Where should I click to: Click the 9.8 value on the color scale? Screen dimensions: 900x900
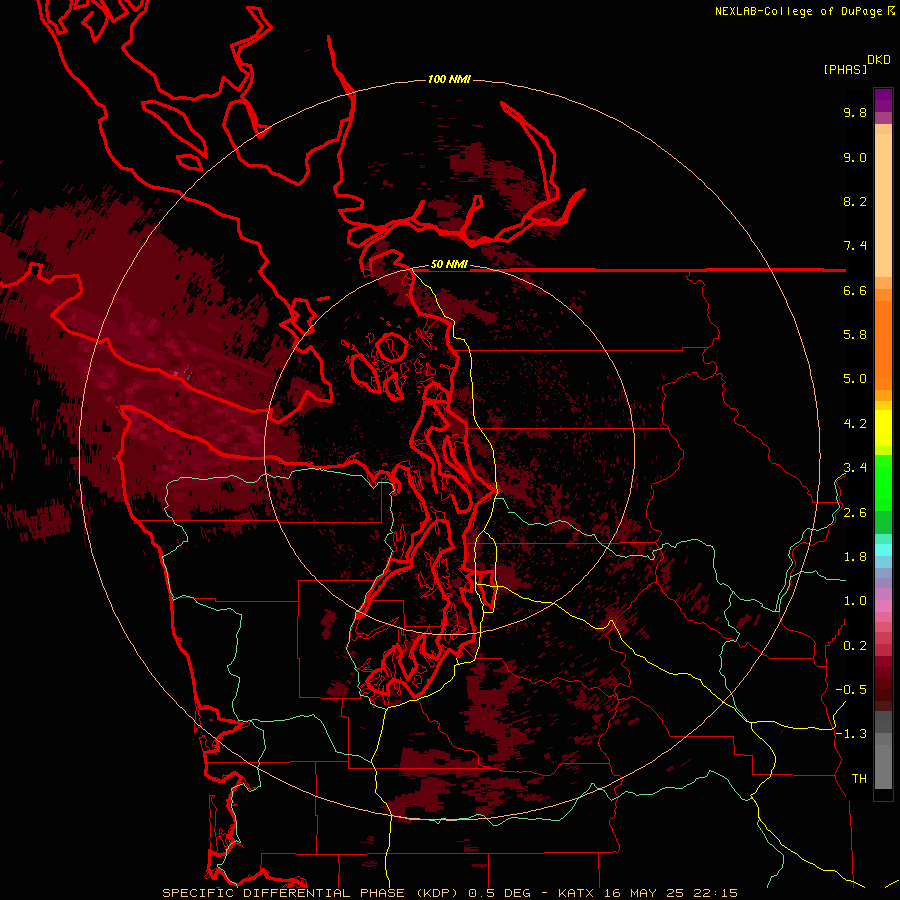(x=855, y=113)
